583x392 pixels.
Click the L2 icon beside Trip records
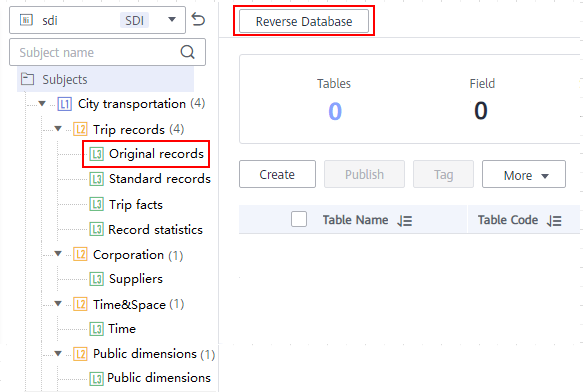click(x=80, y=129)
